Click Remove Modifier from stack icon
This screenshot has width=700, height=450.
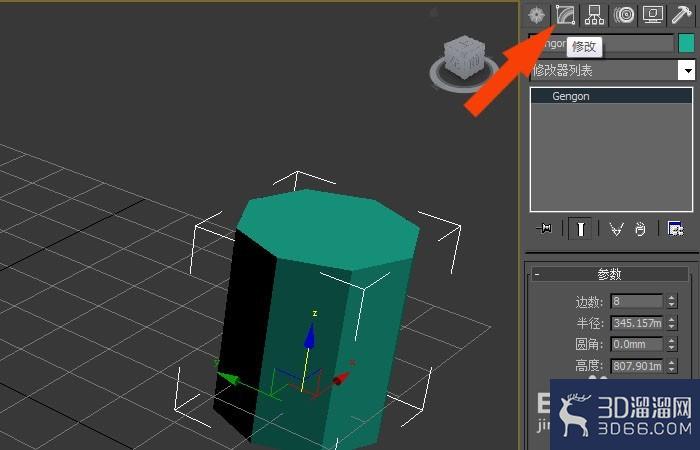pos(640,229)
